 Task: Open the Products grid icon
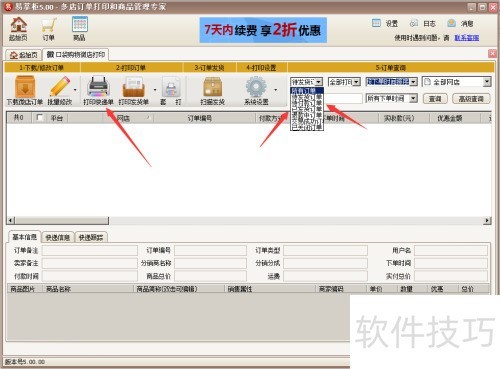coord(80,25)
